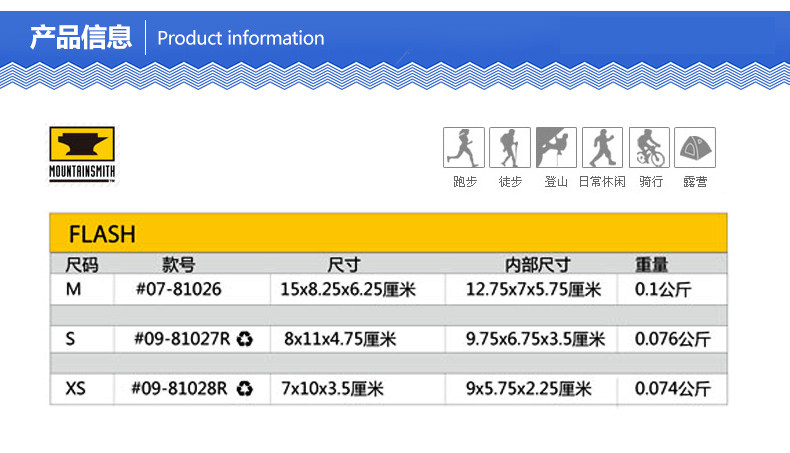Click the 徒步 label text
The width and height of the screenshot is (790, 453).
510,181
